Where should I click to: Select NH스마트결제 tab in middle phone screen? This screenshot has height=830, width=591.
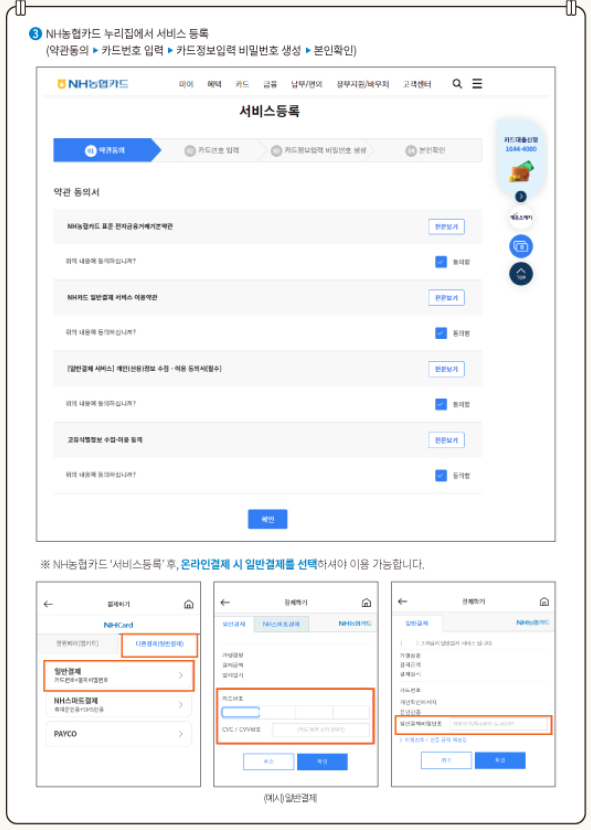pyautogui.click(x=281, y=624)
